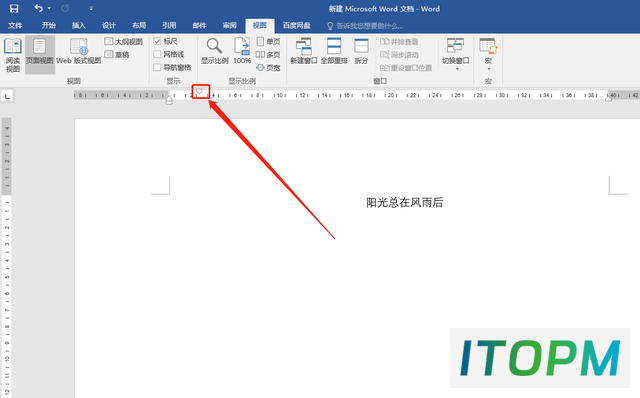Switch to Read Mode view (阅读视图)
The width and height of the screenshot is (640, 398).
pos(13,55)
